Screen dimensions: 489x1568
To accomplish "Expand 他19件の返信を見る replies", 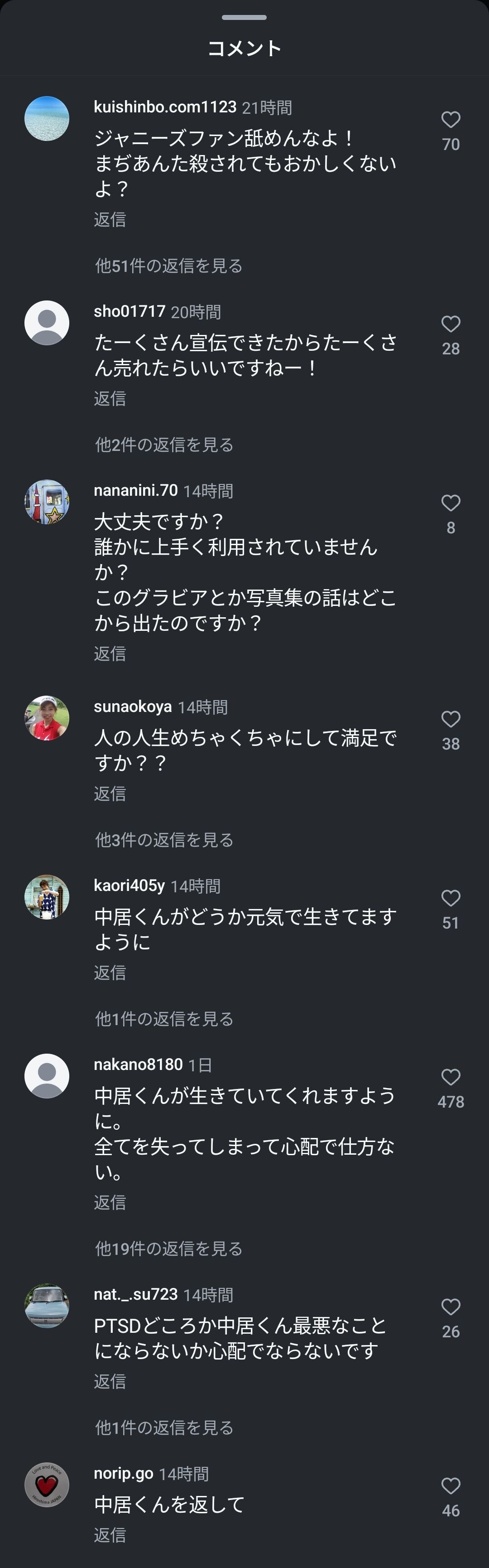I will (x=168, y=1249).
